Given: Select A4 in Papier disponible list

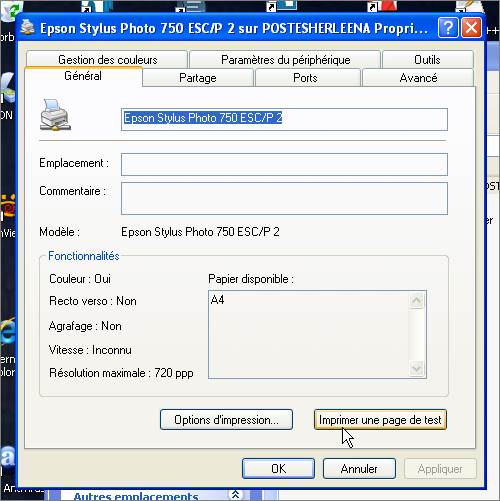Looking at the screenshot, I should [x=217, y=300].
